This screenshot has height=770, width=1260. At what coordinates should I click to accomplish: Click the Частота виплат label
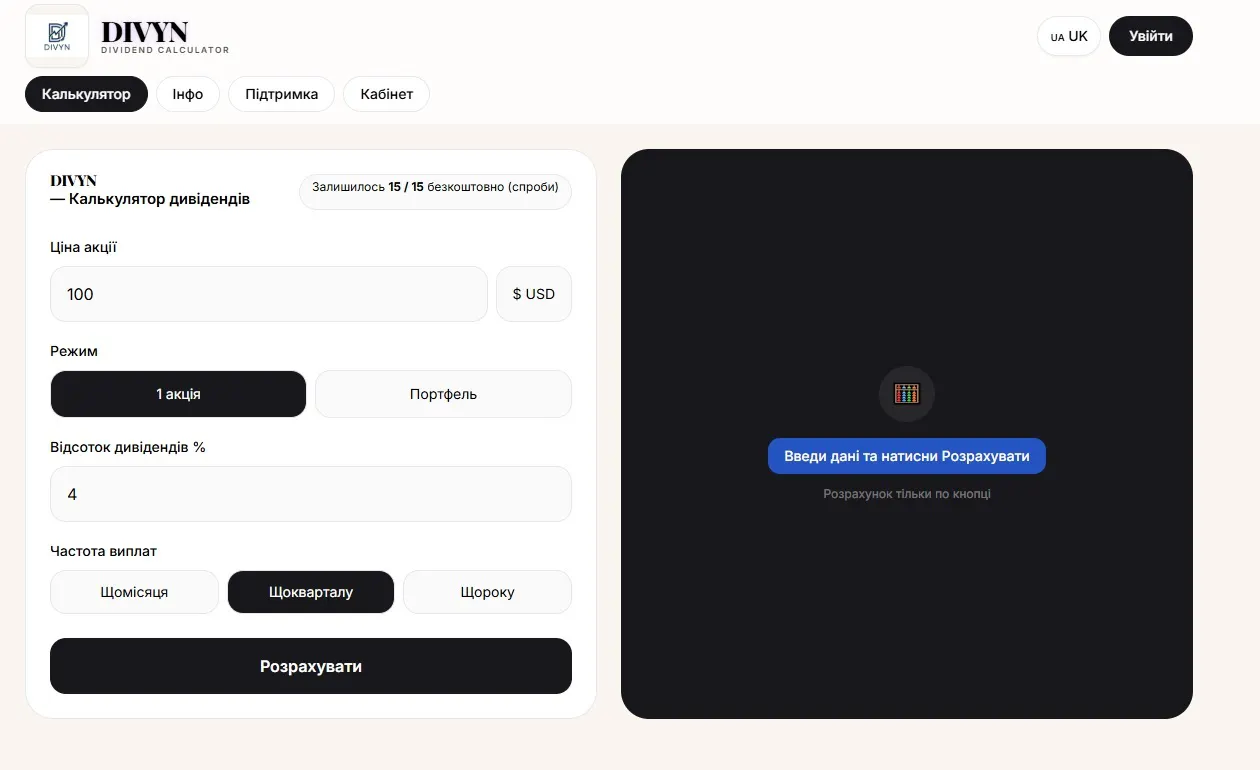click(x=103, y=551)
